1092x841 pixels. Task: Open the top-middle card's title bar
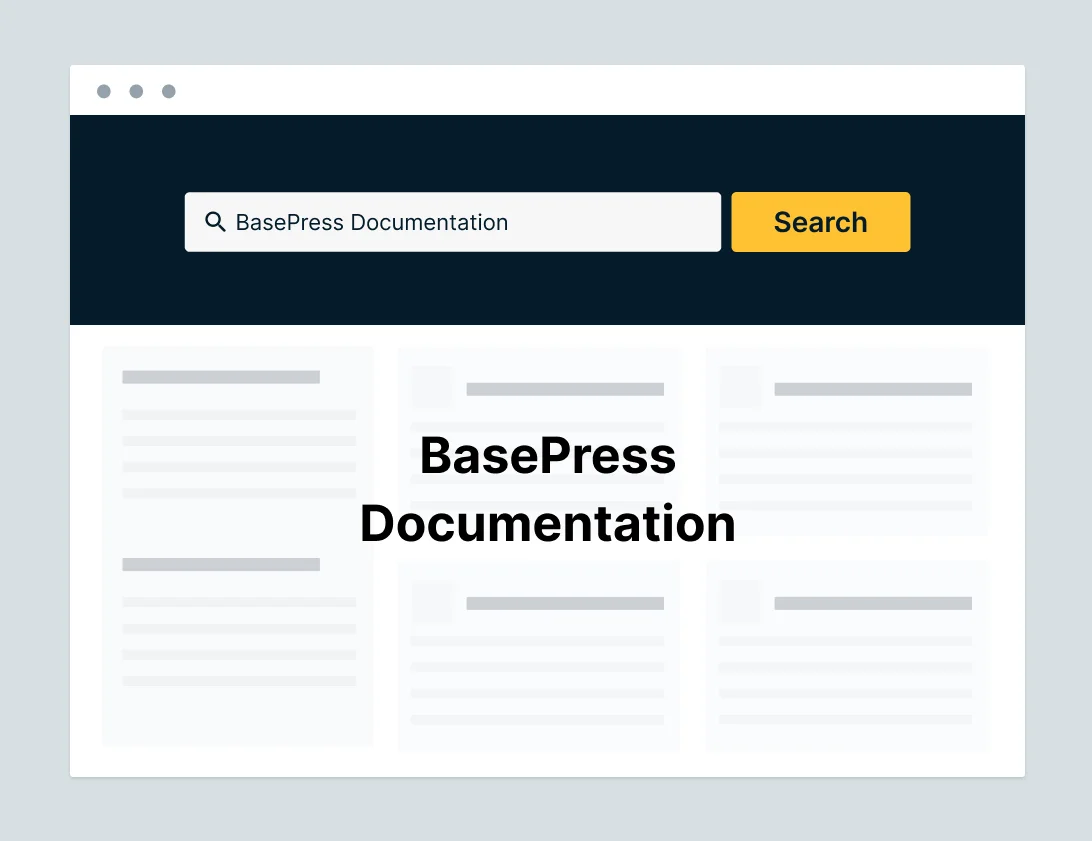click(565, 389)
